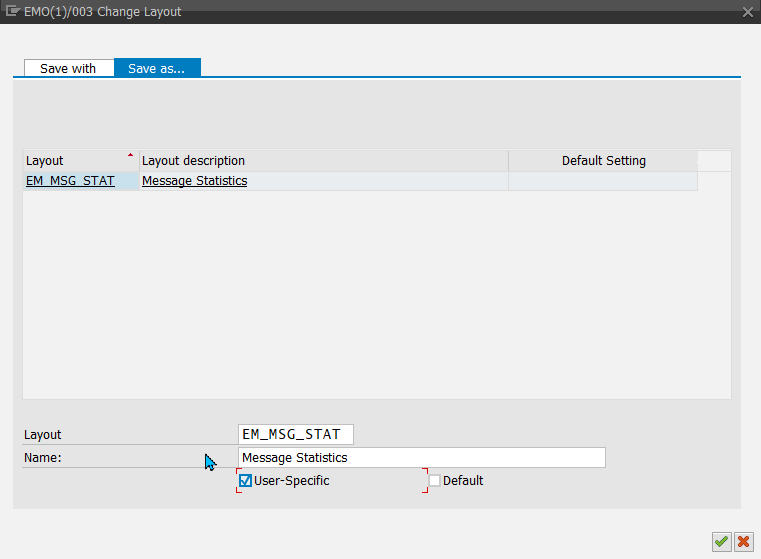761x559 pixels.
Task: Cancel with the red X icon
Action: (x=743, y=542)
